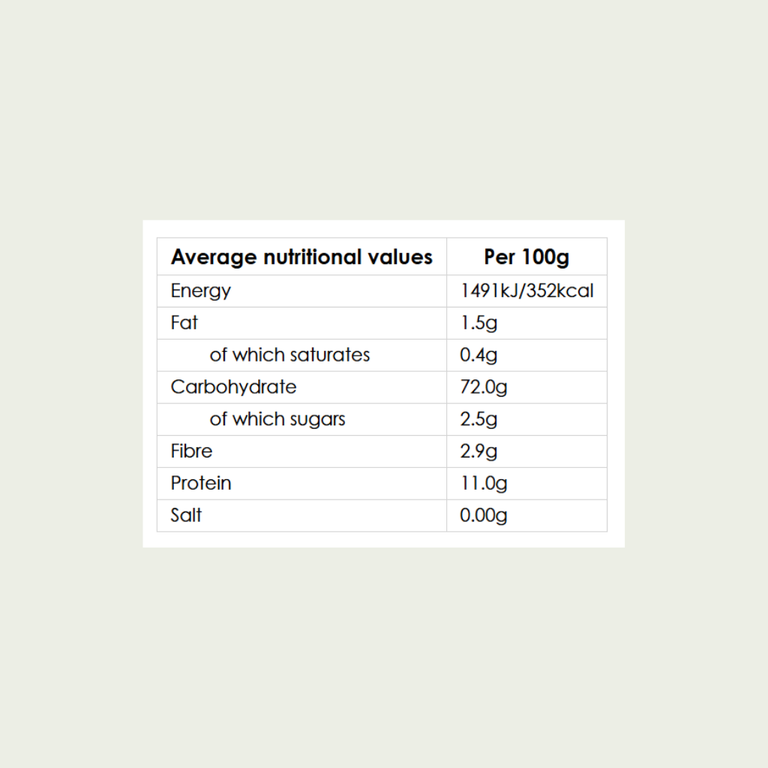Select the Fat row label

click(184, 323)
